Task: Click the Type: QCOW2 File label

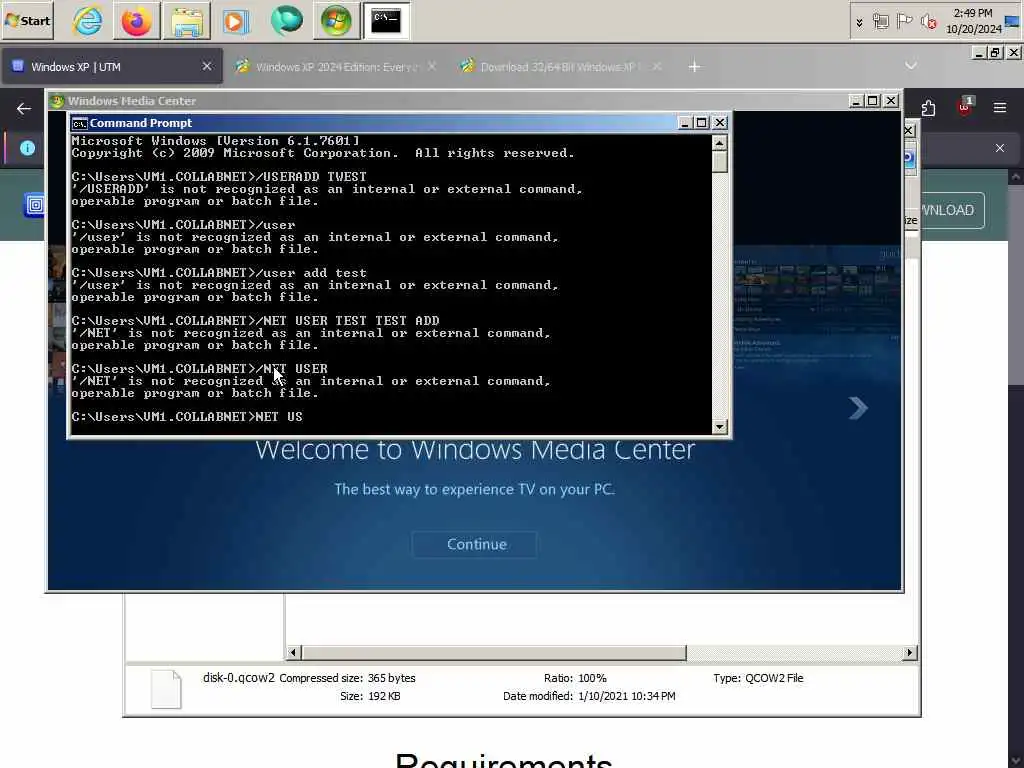Action: [x=758, y=679]
